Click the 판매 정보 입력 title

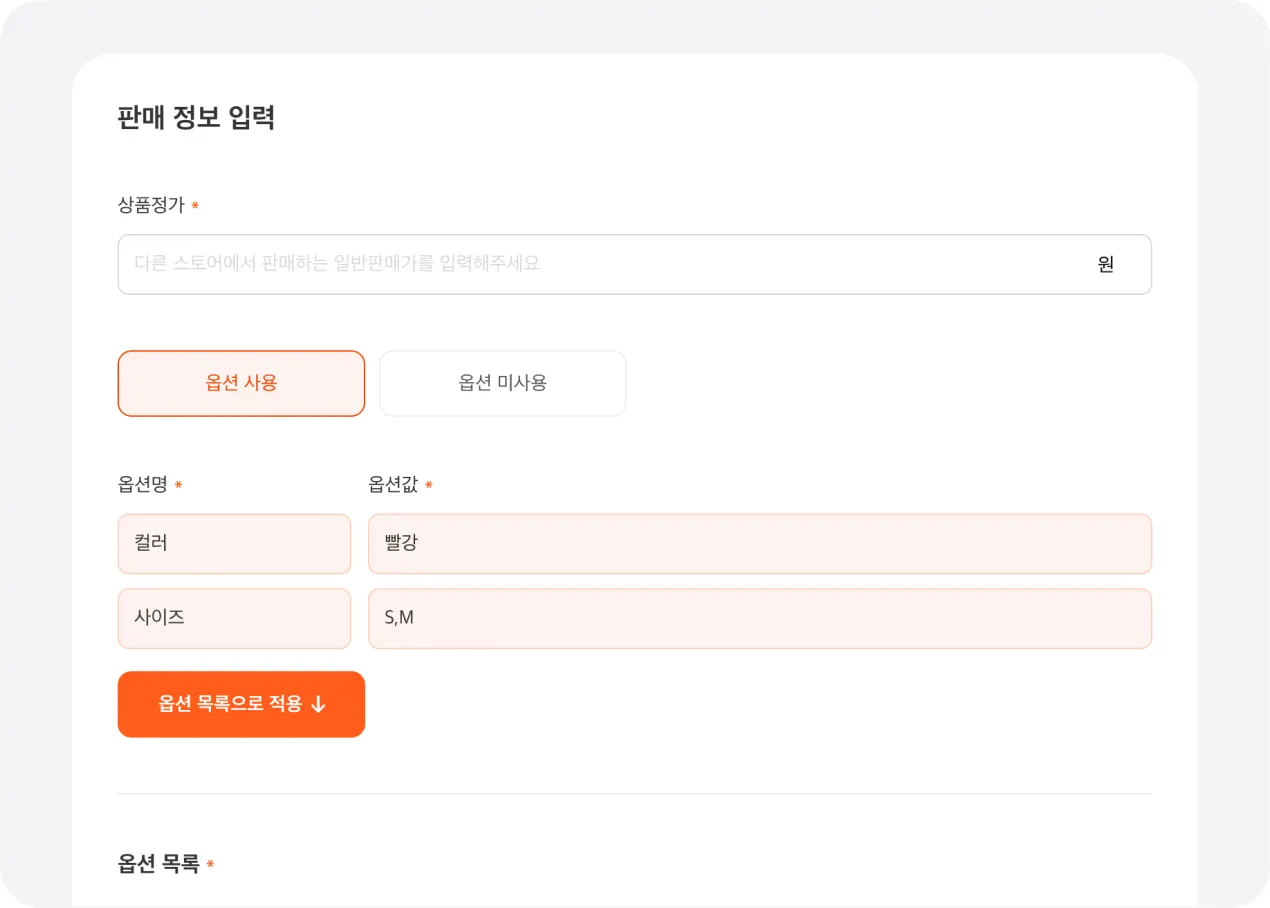[196, 118]
